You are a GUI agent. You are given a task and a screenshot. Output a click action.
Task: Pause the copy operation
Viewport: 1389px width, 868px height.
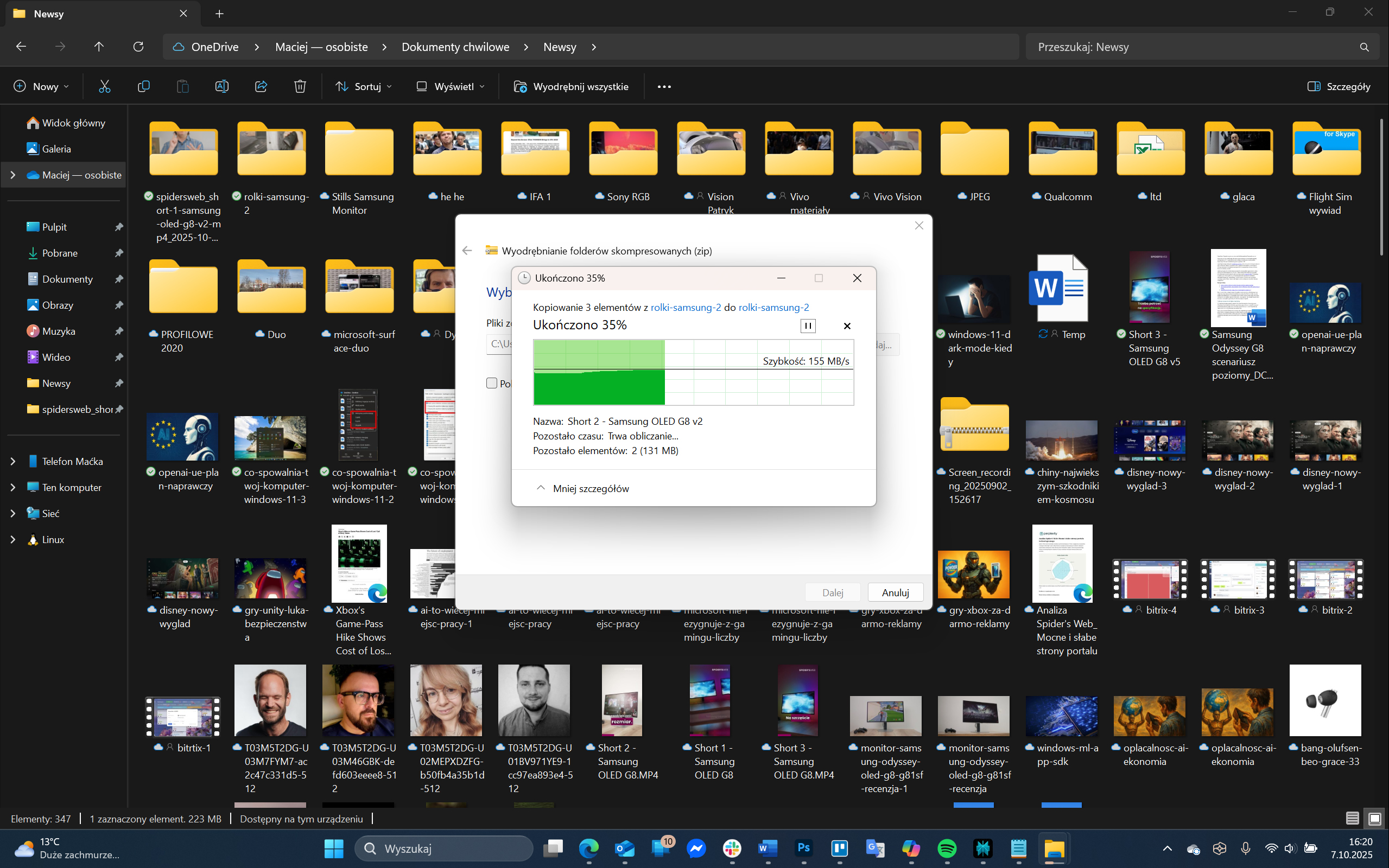pos(807,326)
